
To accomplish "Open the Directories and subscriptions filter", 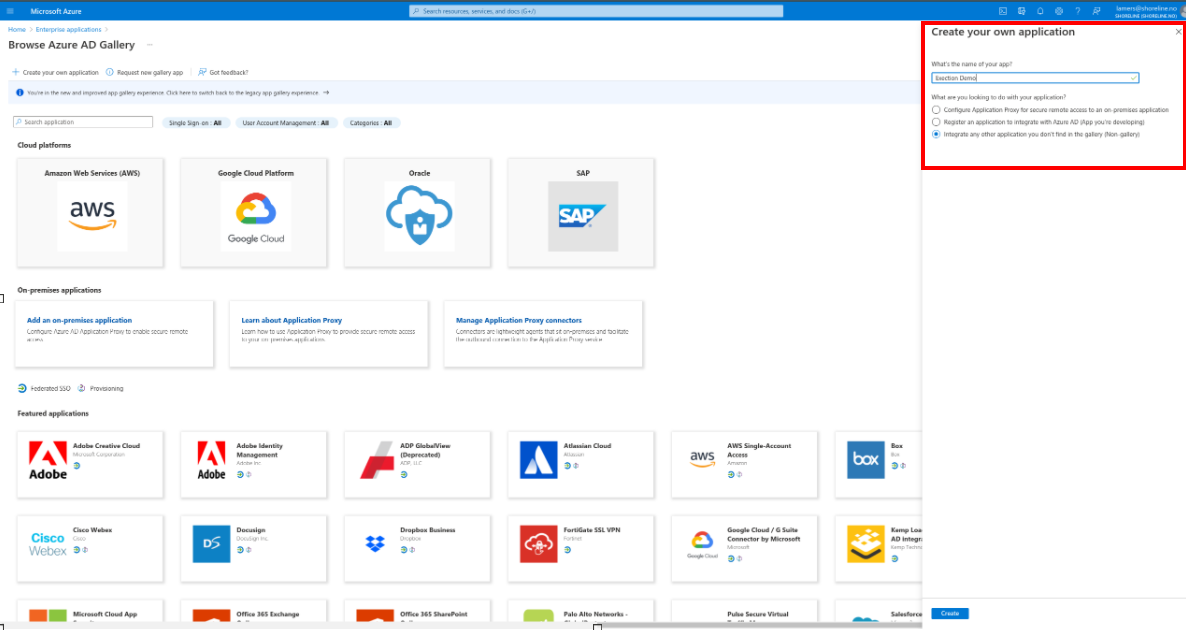I will coord(1021,11).
